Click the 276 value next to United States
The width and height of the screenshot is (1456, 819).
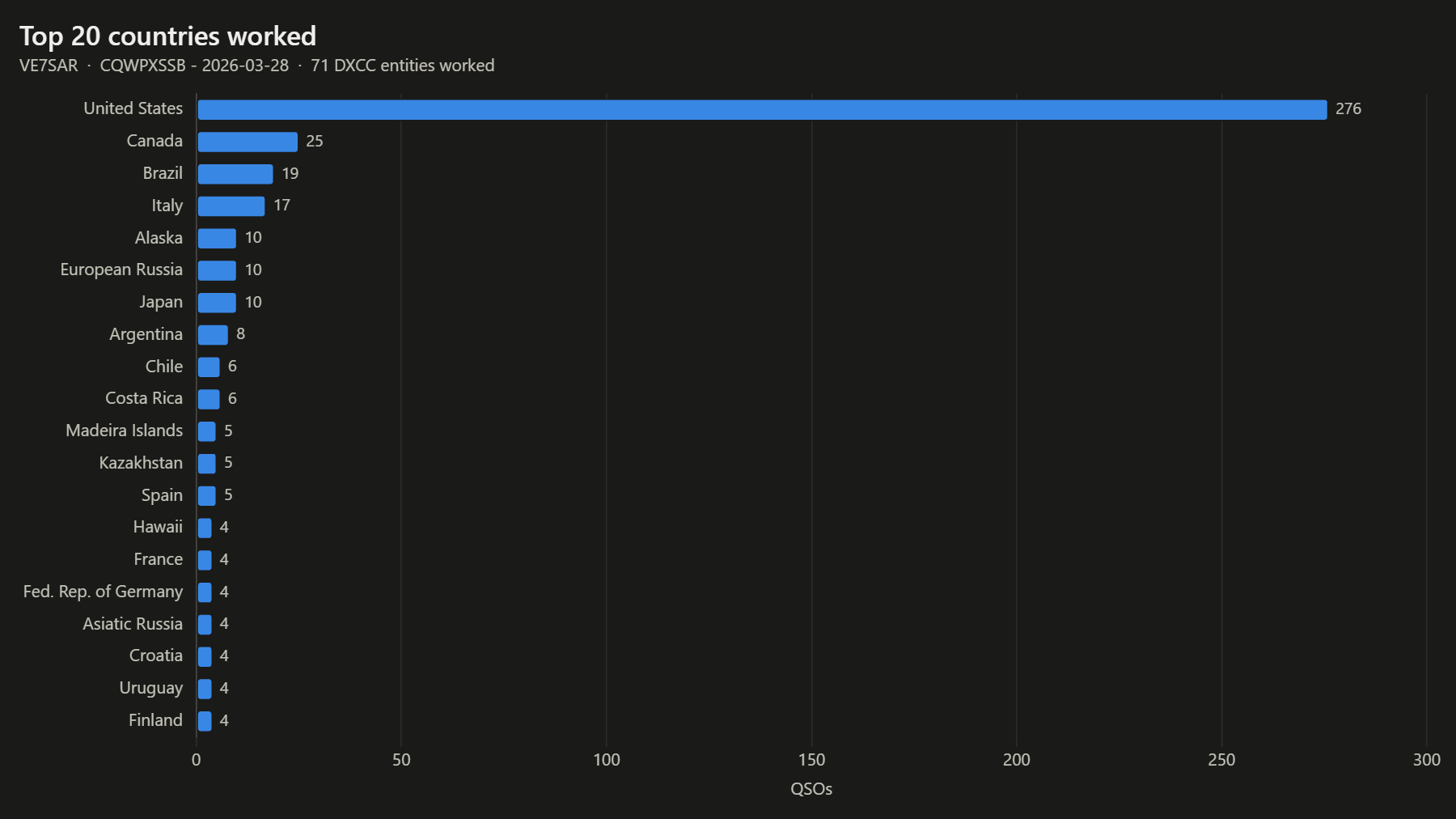(x=1348, y=109)
